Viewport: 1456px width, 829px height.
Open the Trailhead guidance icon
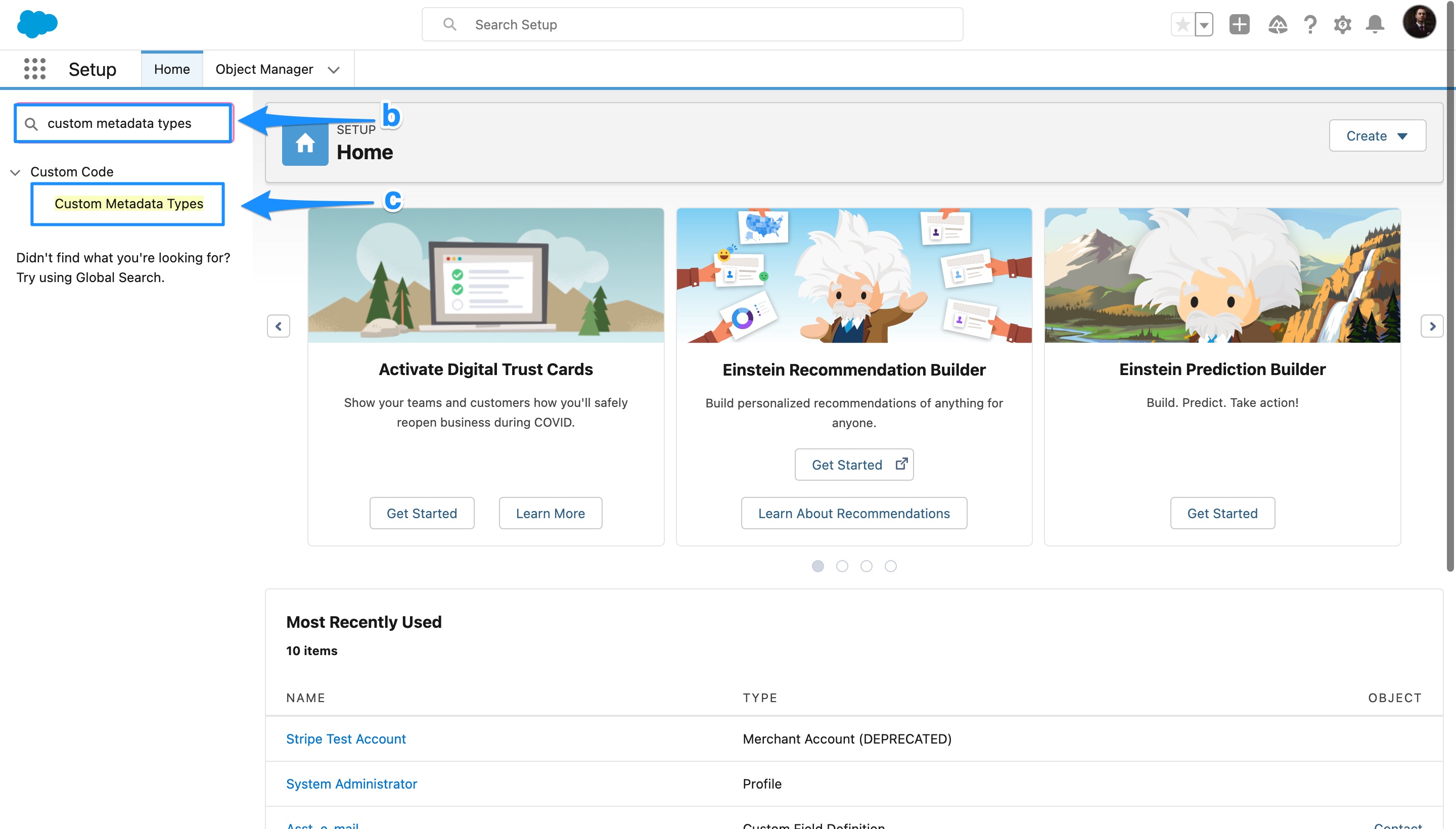coord(1277,24)
